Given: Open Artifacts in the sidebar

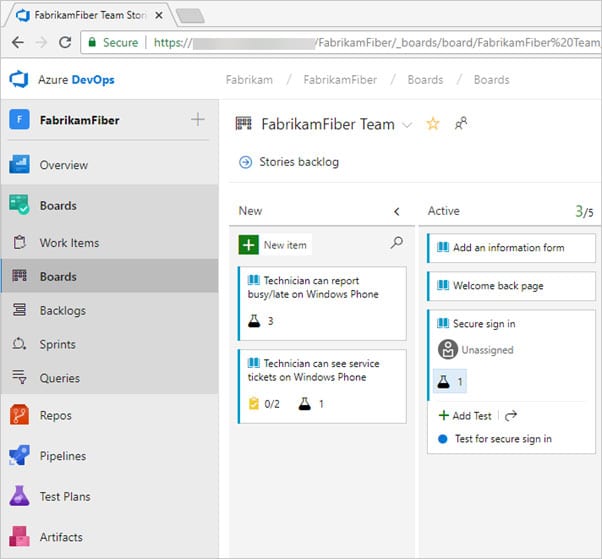Looking at the screenshot, I should pos(110,537).
